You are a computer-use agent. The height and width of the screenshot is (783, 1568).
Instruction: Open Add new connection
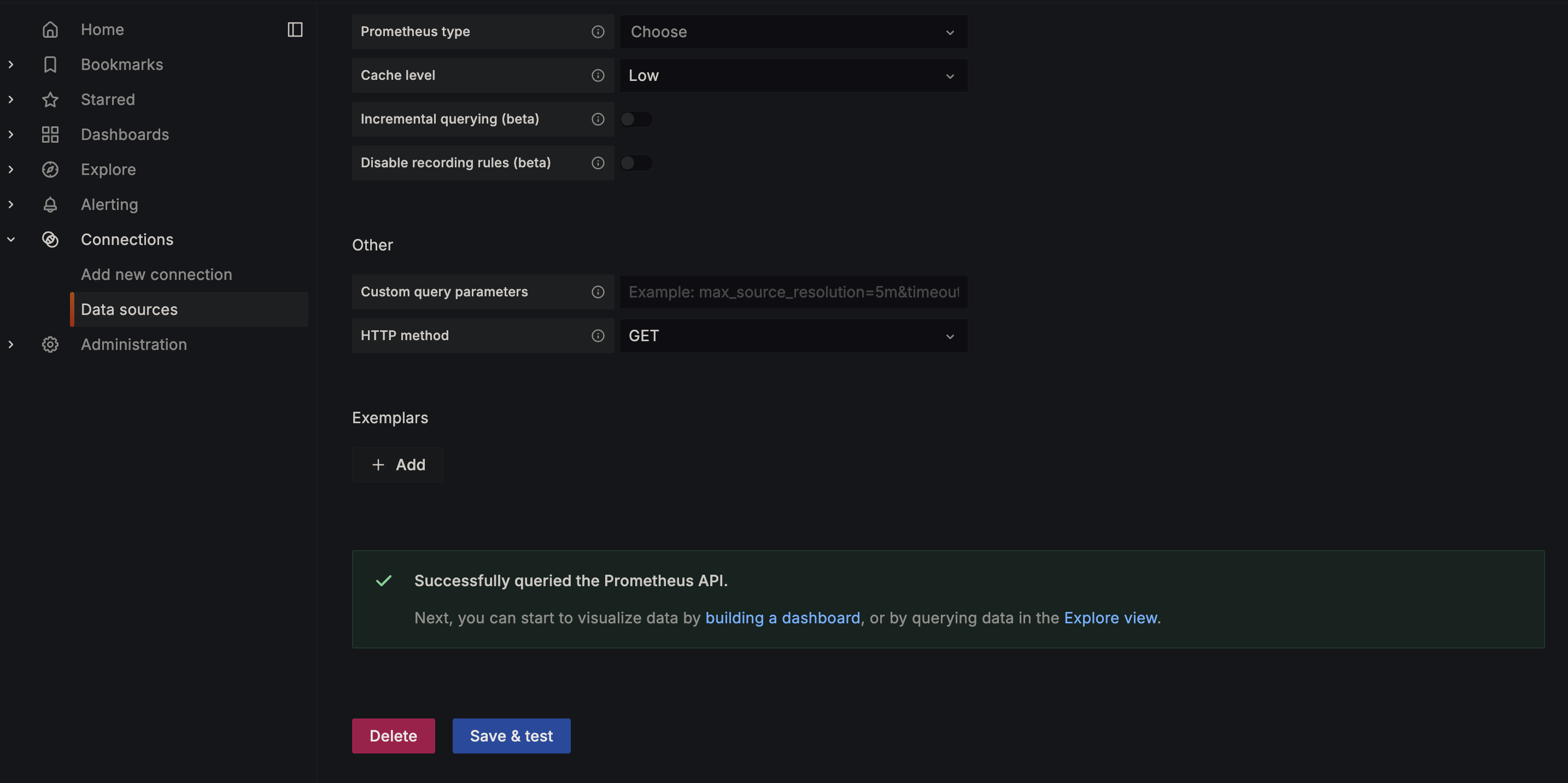tap(156, 274)
